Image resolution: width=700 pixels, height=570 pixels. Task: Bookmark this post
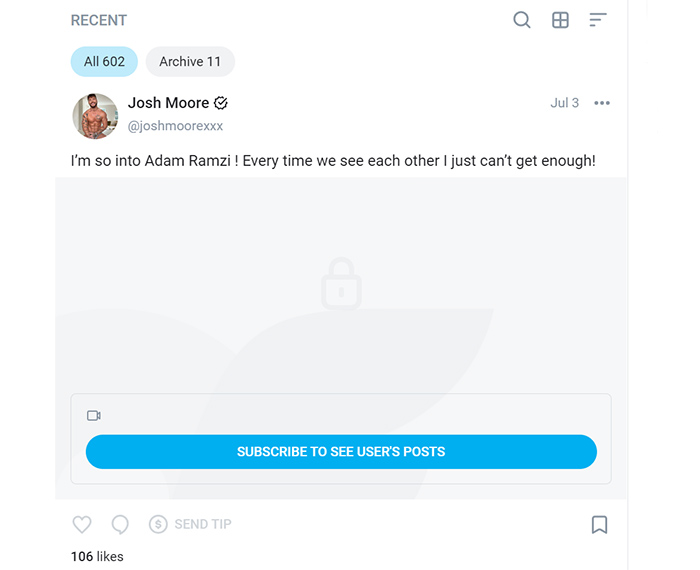tap(600, 524)
